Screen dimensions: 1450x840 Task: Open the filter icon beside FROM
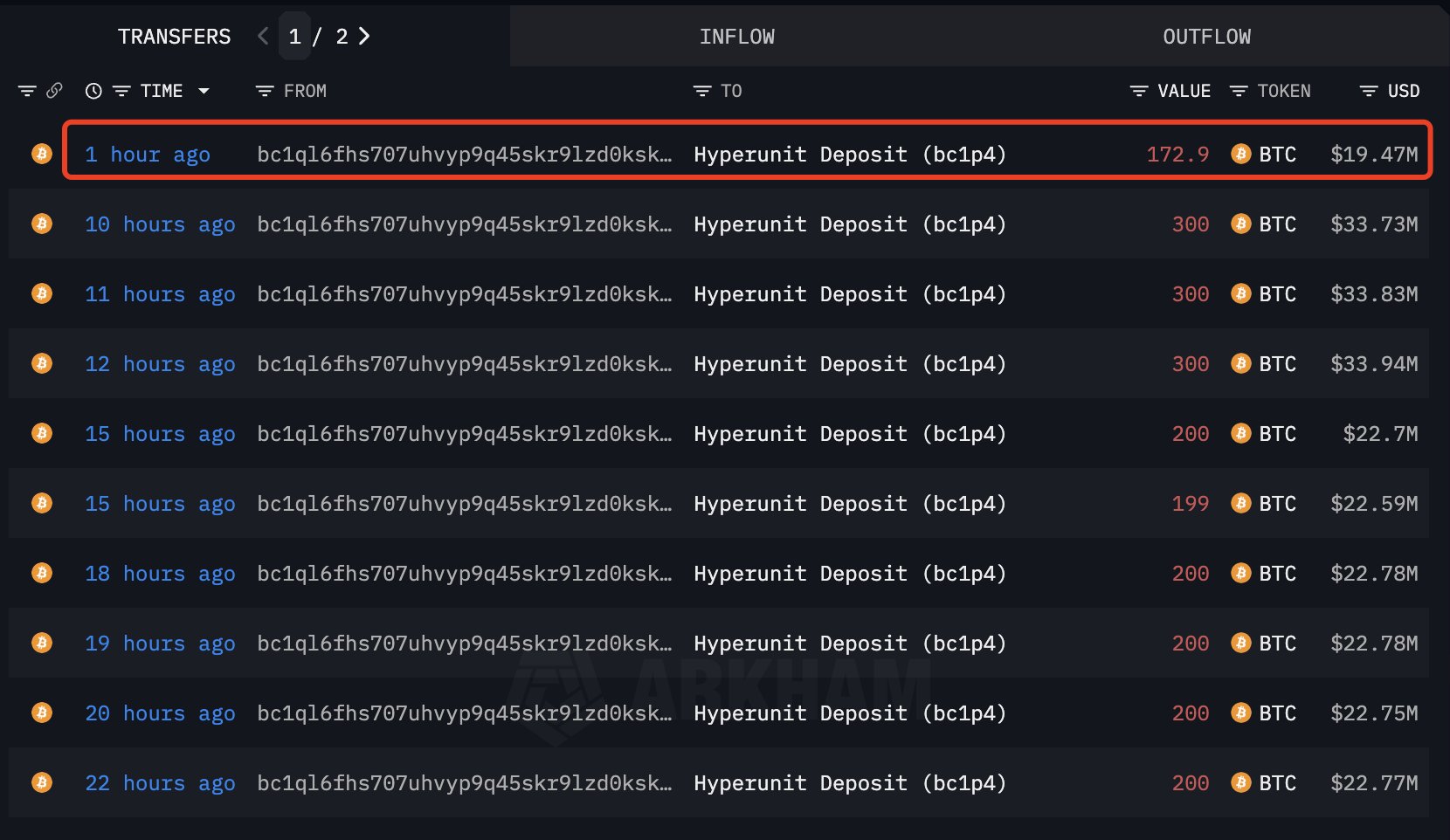(x=265, y=91)
